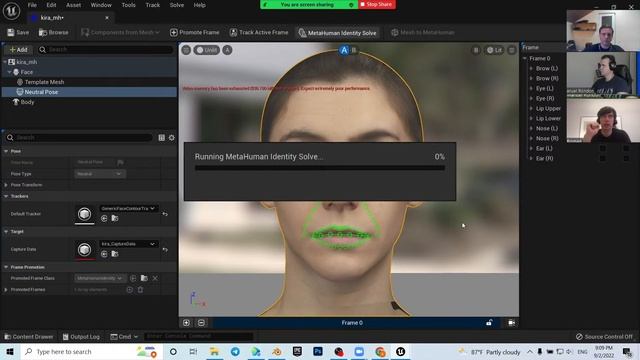Expand Brow (L) in the Frame tree
The image size is (640, 360).
click(531, 69)
